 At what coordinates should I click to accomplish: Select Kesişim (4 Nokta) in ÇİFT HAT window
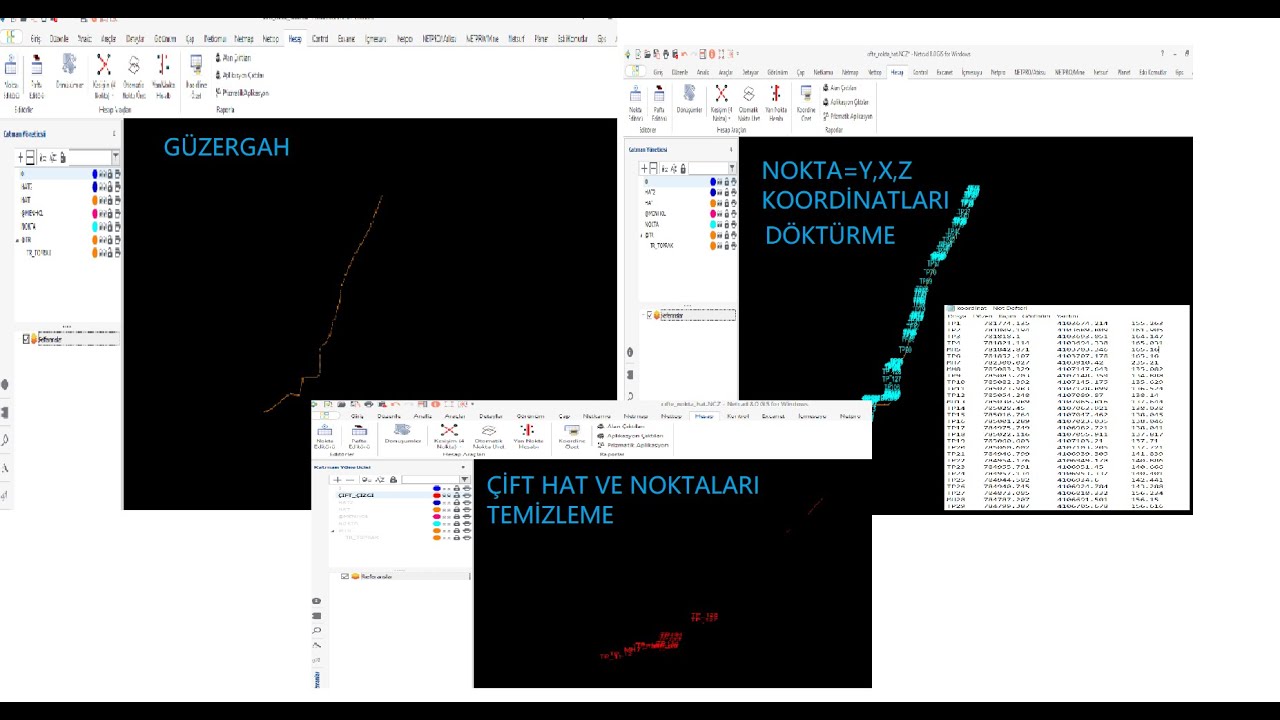(x=449, y=437)
